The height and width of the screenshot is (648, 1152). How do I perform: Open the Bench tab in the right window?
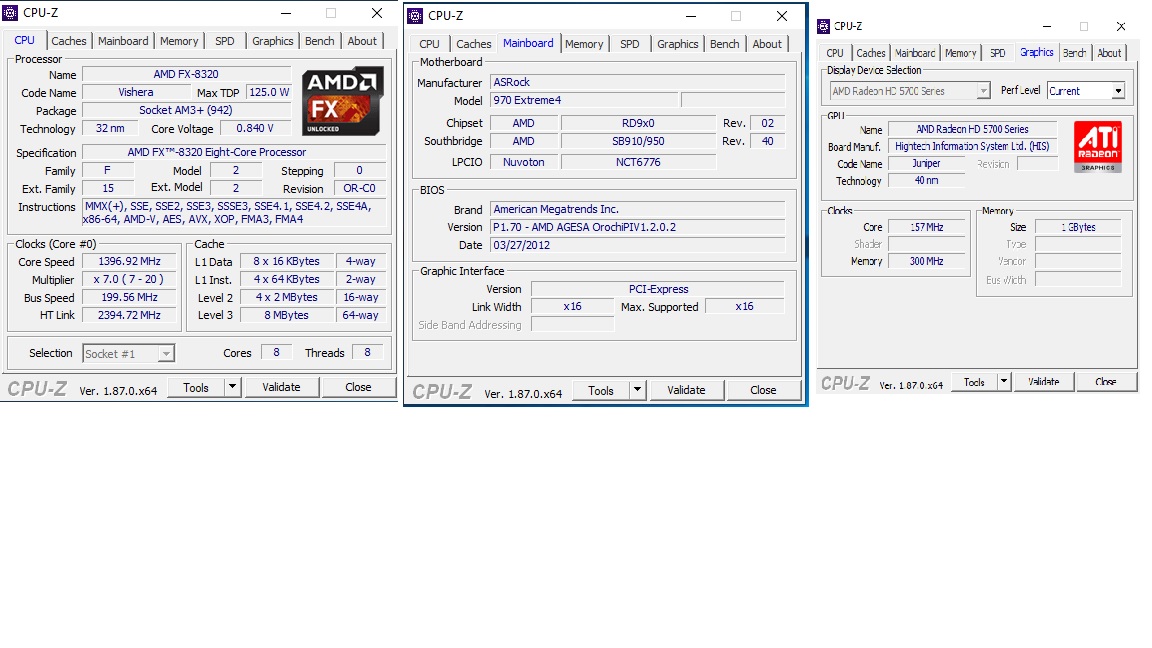click(1075, 53)
